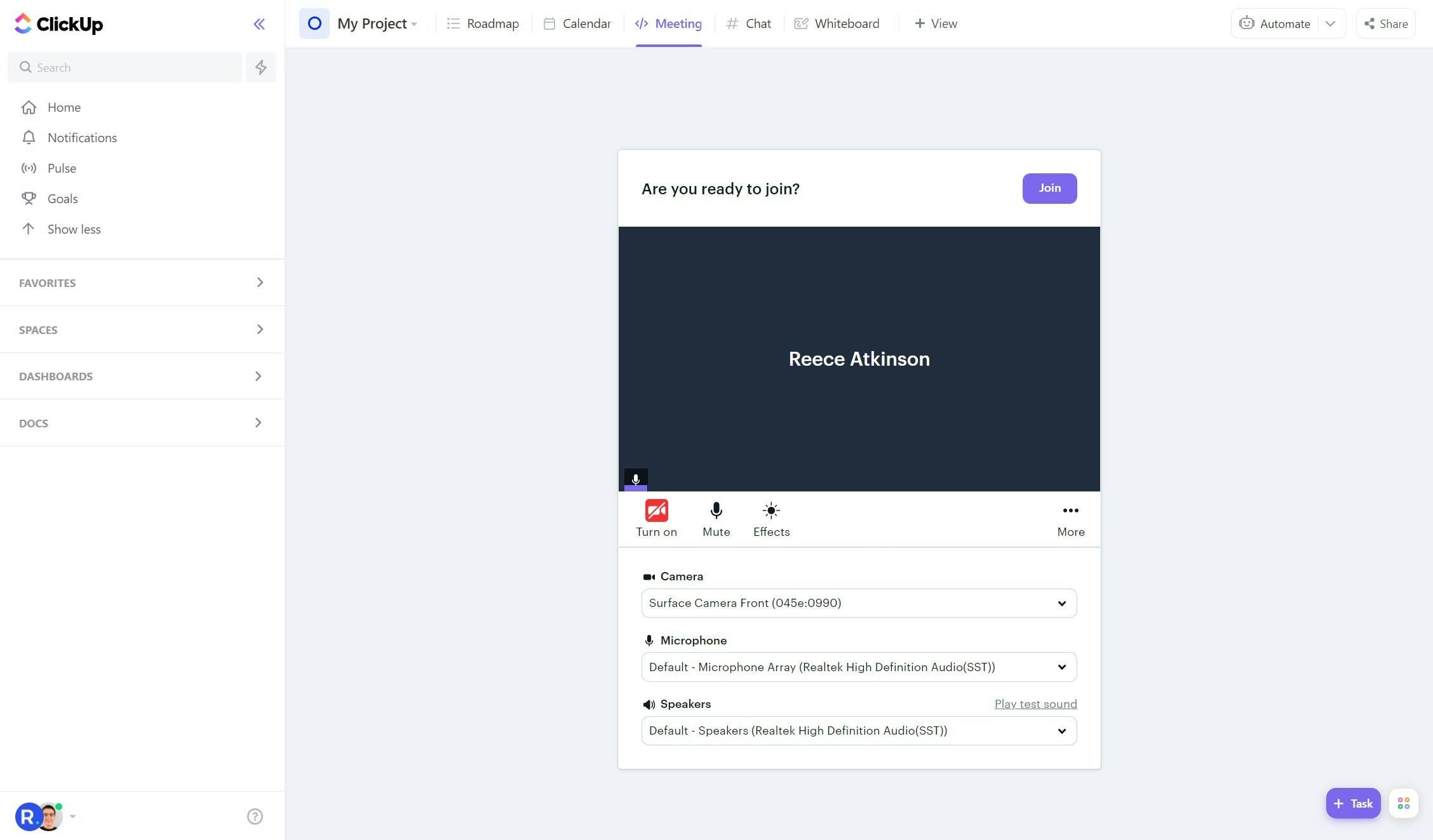Click the Share button
Screen dimensions: 1433x840
click(1386, 23)
